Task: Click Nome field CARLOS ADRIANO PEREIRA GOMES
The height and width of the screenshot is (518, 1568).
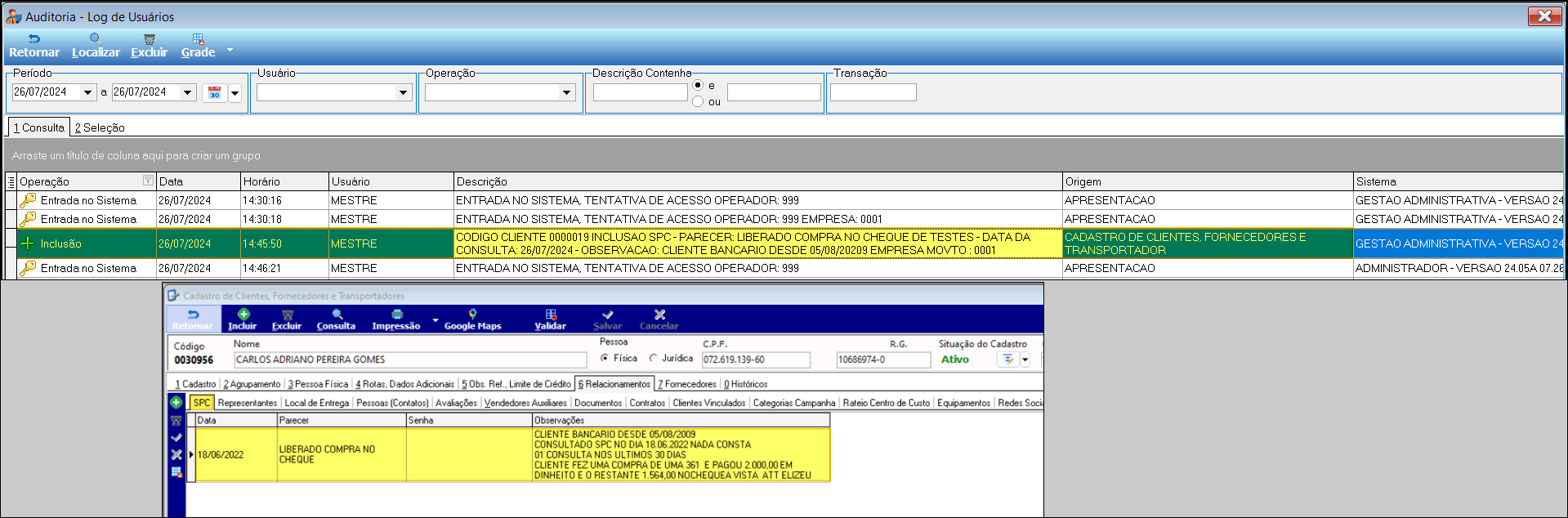Action: click(410, 359)
